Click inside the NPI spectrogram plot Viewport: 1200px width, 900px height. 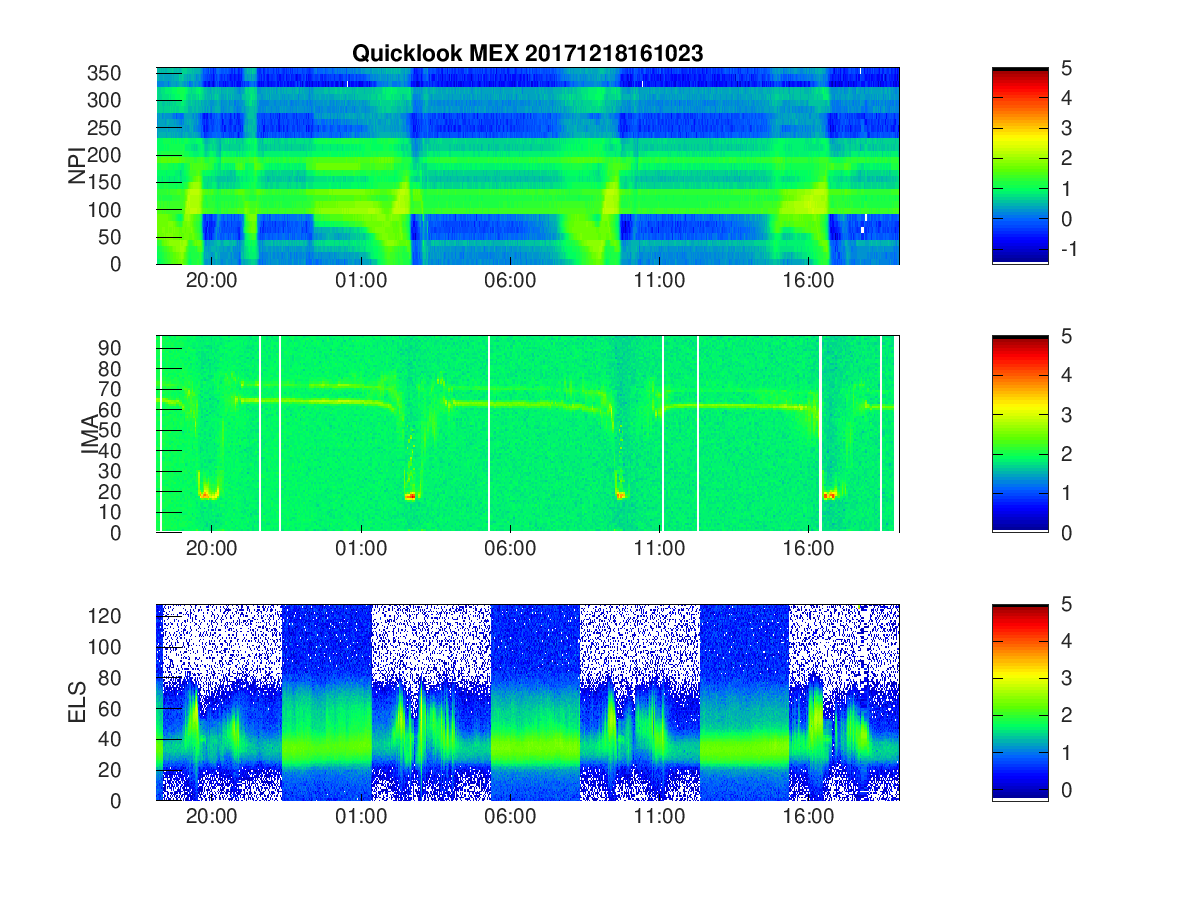click(528, 166)
